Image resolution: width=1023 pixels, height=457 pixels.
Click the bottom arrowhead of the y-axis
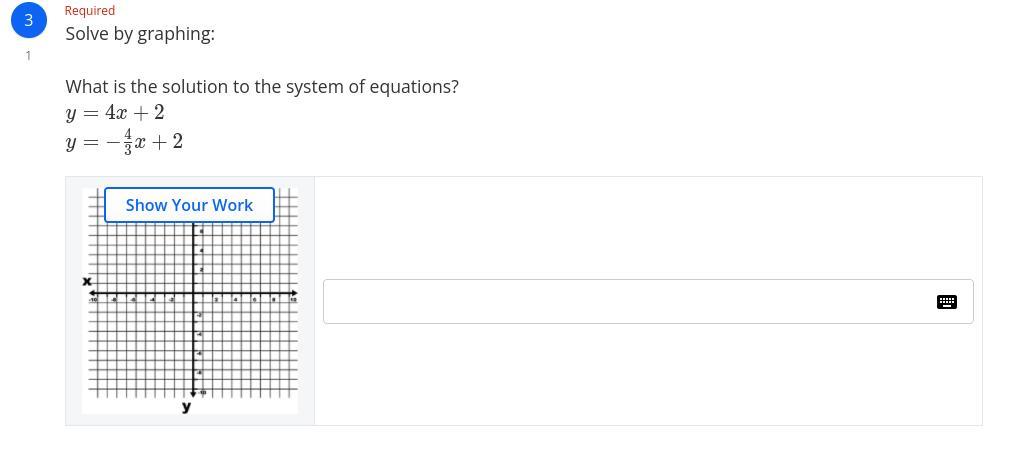(193, 394)
